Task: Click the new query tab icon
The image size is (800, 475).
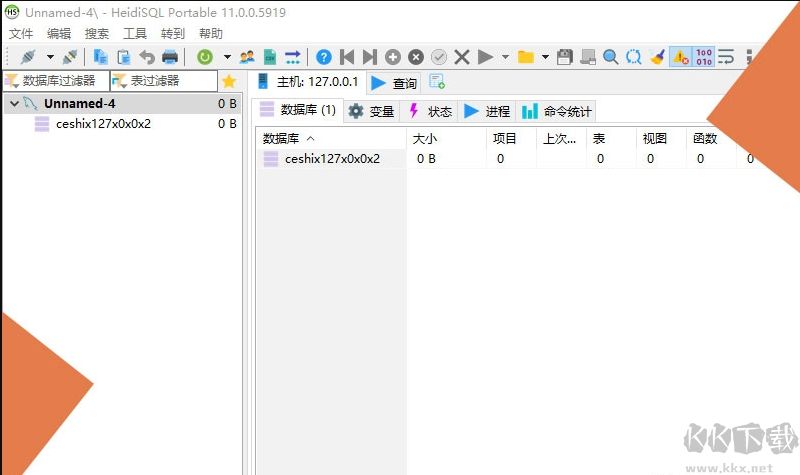Action: click(x=437, y=82)
